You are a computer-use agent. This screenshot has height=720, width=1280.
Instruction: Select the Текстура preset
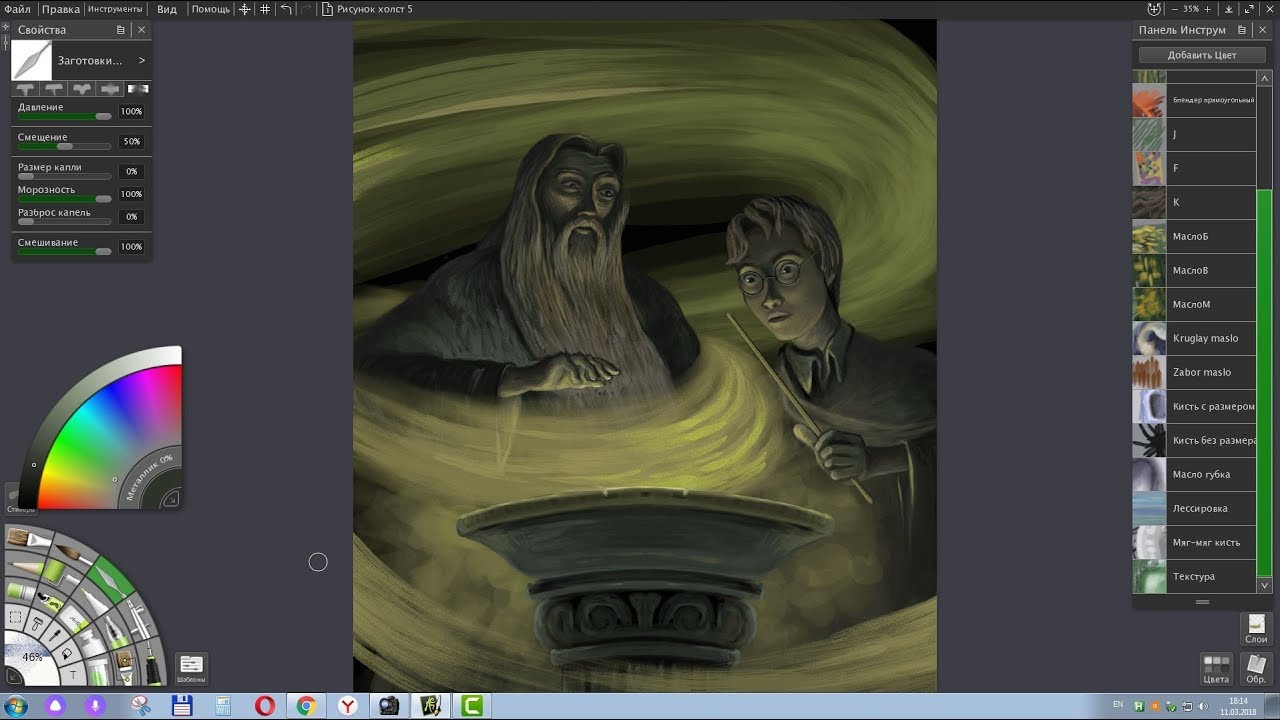click(x=1194, y=576)
